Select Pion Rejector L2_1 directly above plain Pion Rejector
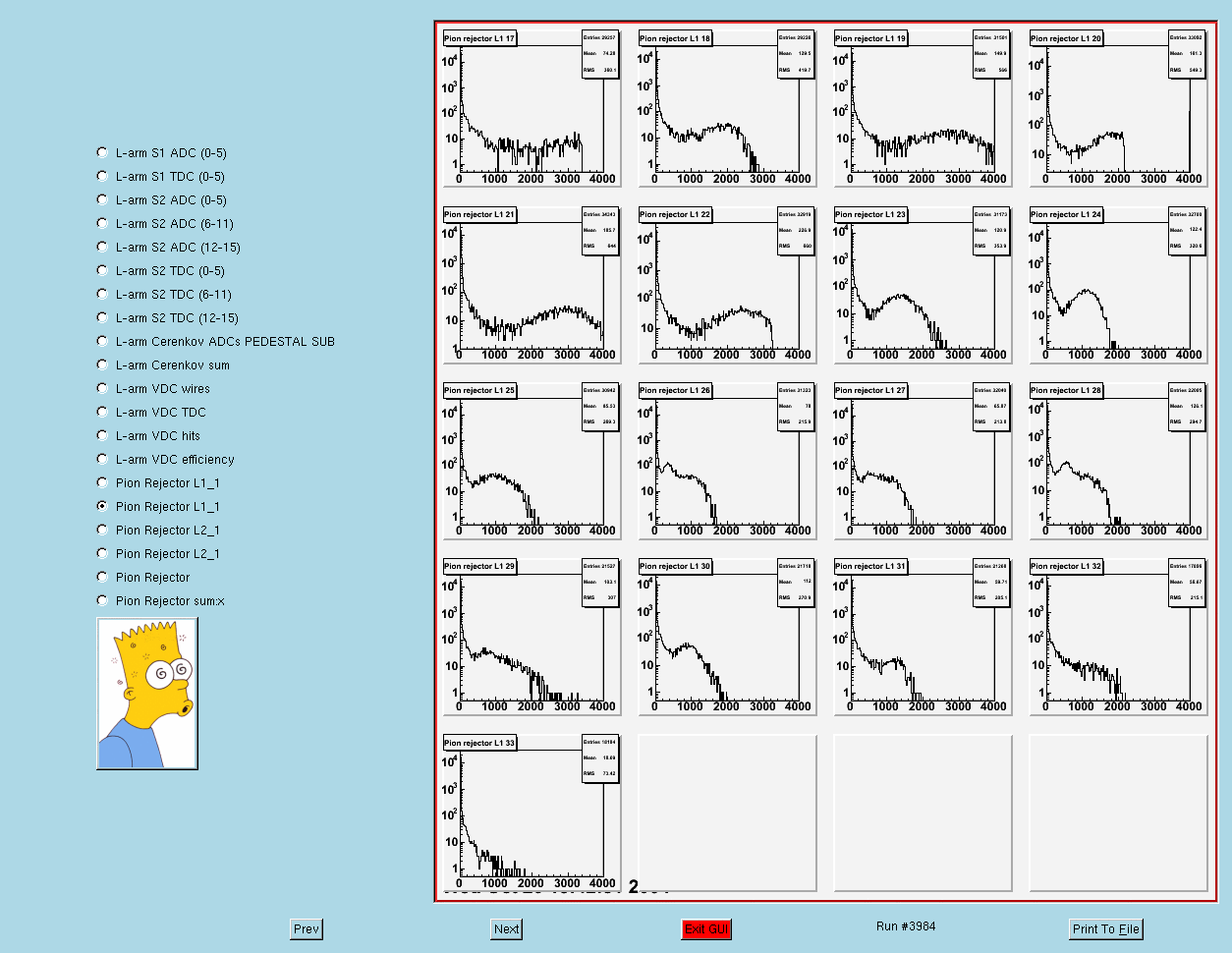Viewport: 1232px width, 953px height. pyautogui.click(x=102, y=553)
